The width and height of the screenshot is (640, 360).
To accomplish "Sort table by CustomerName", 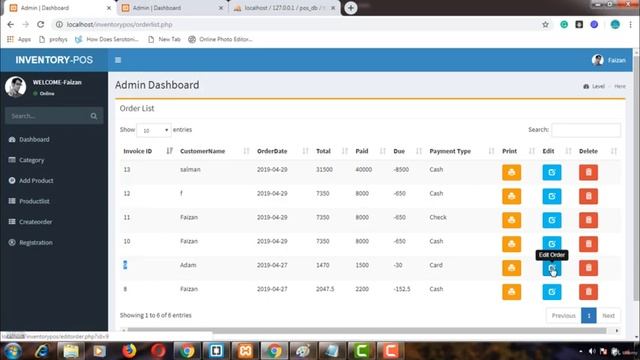I will coord(214,151).
